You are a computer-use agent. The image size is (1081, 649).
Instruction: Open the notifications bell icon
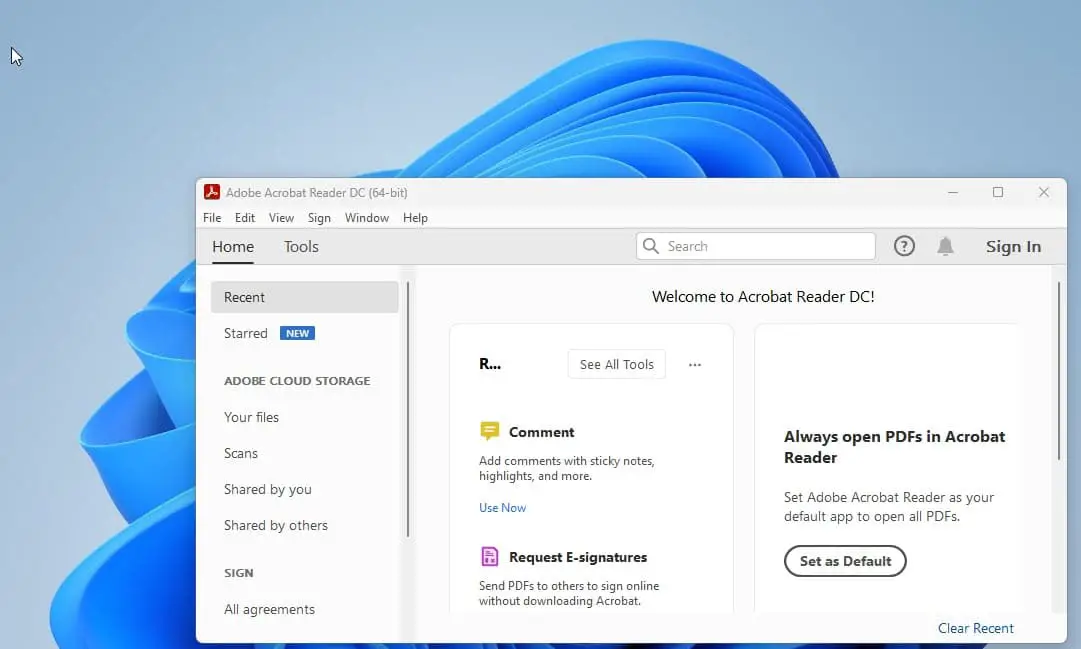coord(945,246)
